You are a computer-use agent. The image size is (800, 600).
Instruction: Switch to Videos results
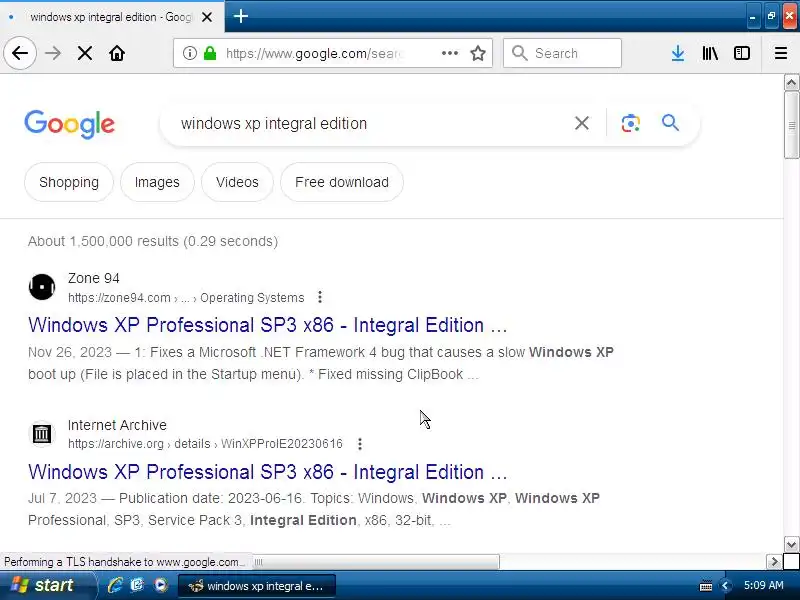[237, 182]
